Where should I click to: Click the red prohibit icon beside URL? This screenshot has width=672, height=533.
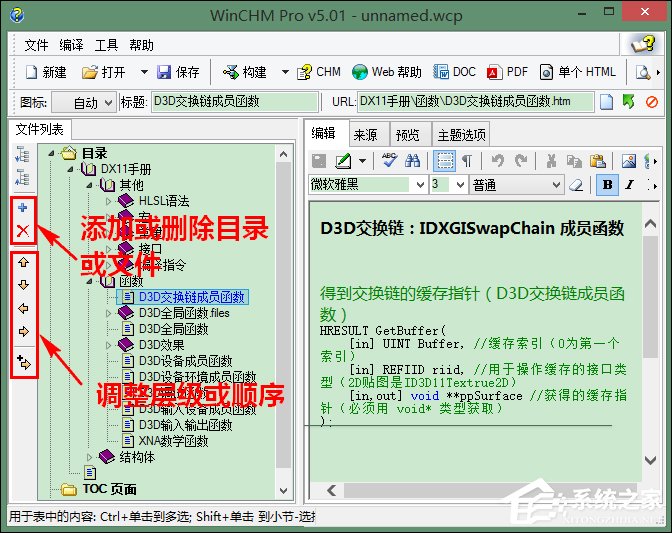[x=652, y=102]
